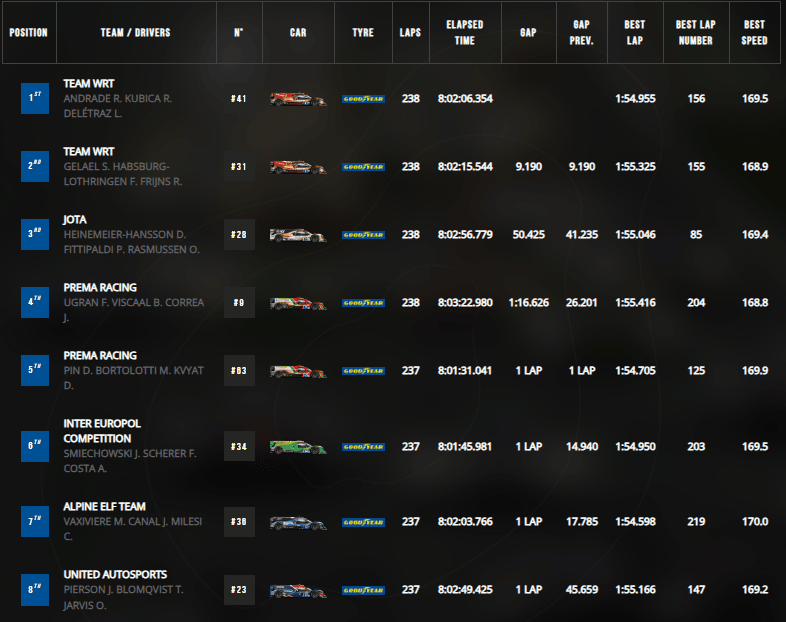Viewport: 786px width, 622px height.
Task: Click the #28 JOTA car image
Action: coord(298,235)
